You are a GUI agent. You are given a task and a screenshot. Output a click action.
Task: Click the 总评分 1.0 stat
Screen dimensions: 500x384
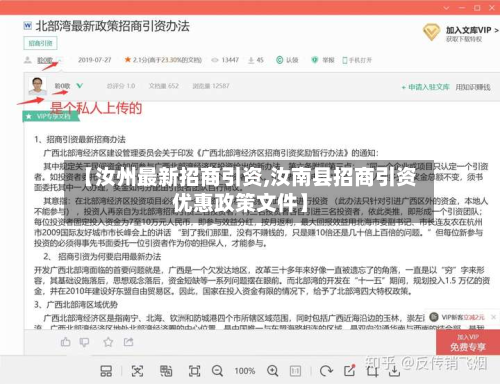pyautogui.click(x=121, y=86)
